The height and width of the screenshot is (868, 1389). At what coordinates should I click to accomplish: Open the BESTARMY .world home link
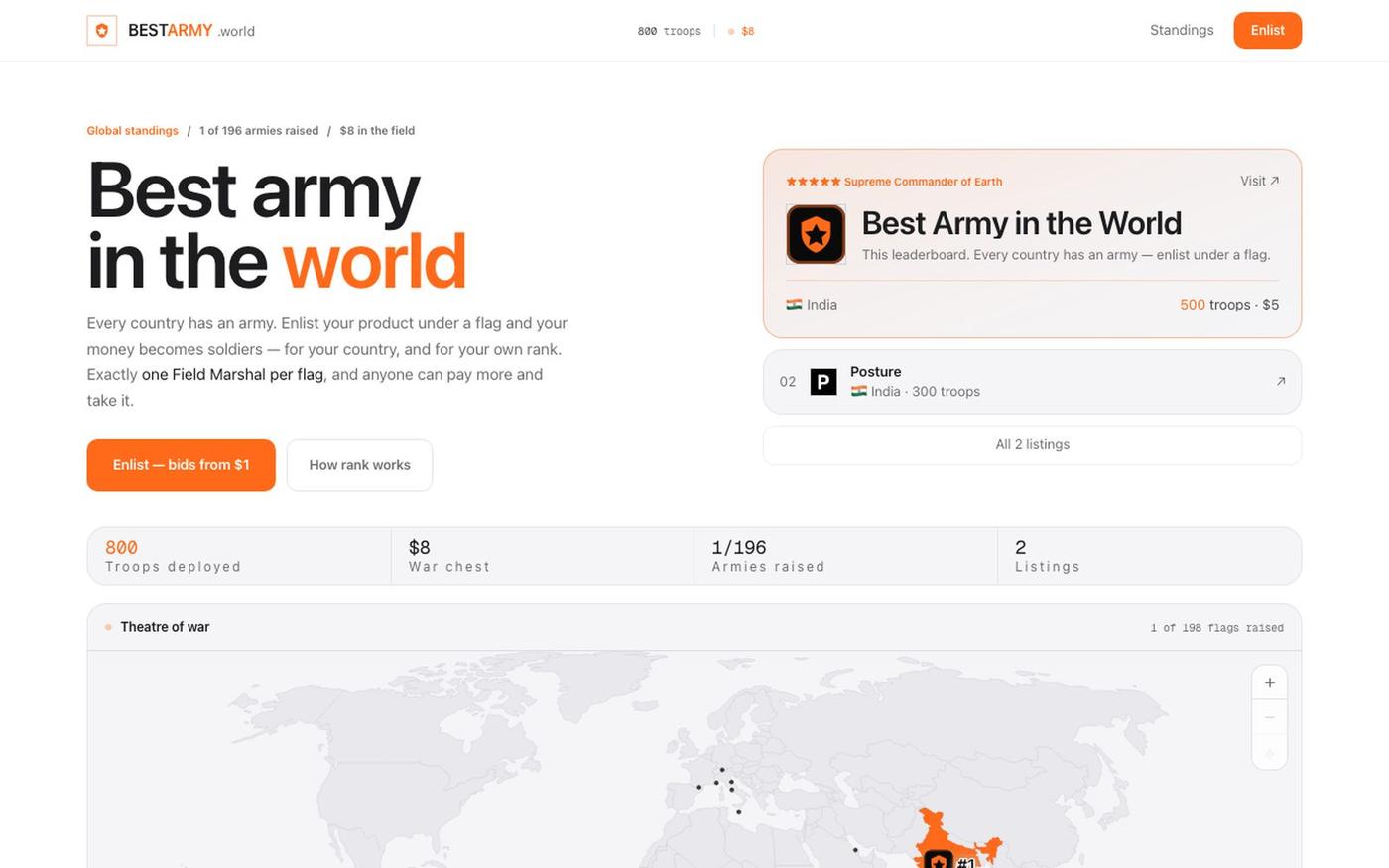[171, 31]
